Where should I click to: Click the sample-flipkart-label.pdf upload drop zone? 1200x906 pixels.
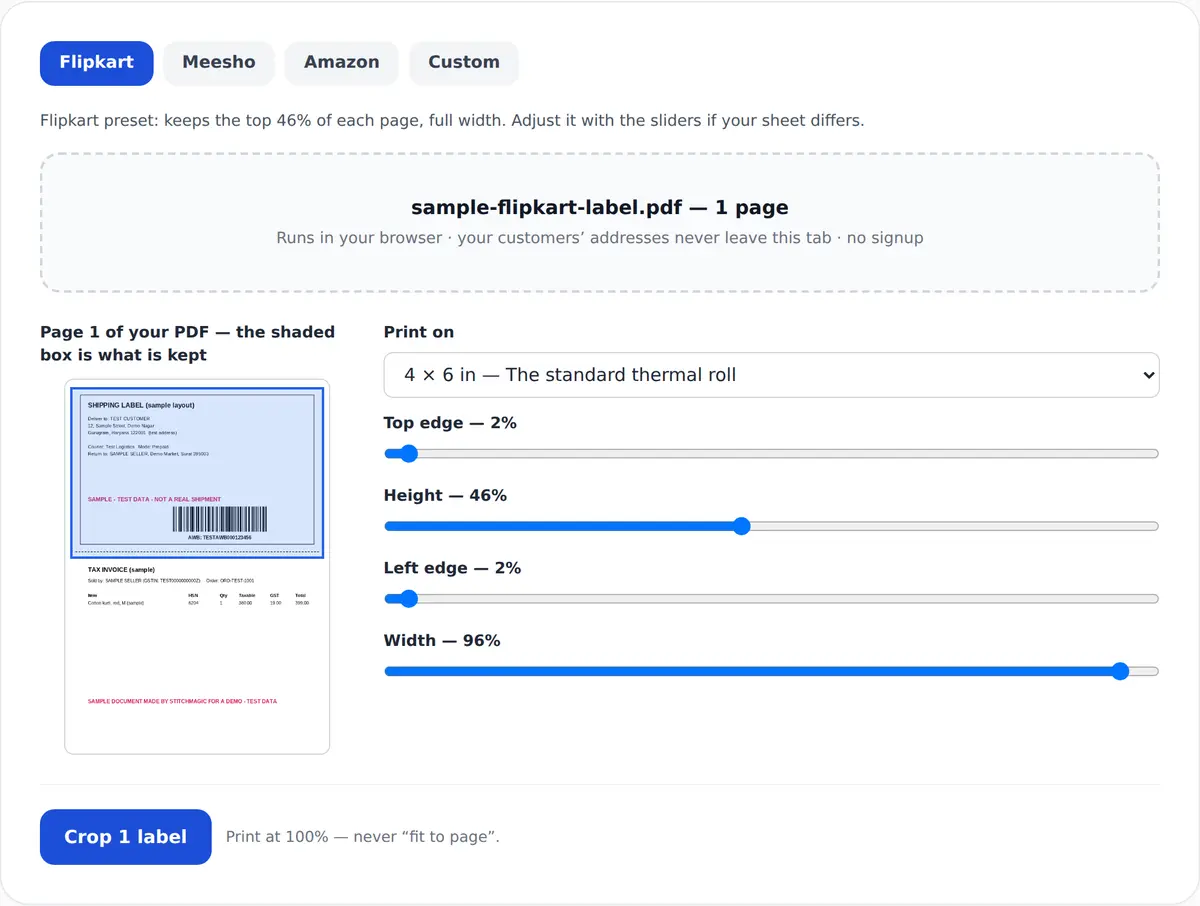[x=600, y=222]
